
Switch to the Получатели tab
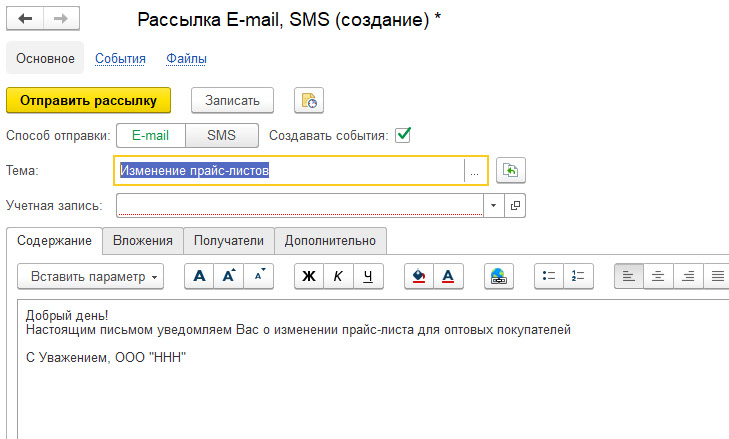tap(229, 241)
